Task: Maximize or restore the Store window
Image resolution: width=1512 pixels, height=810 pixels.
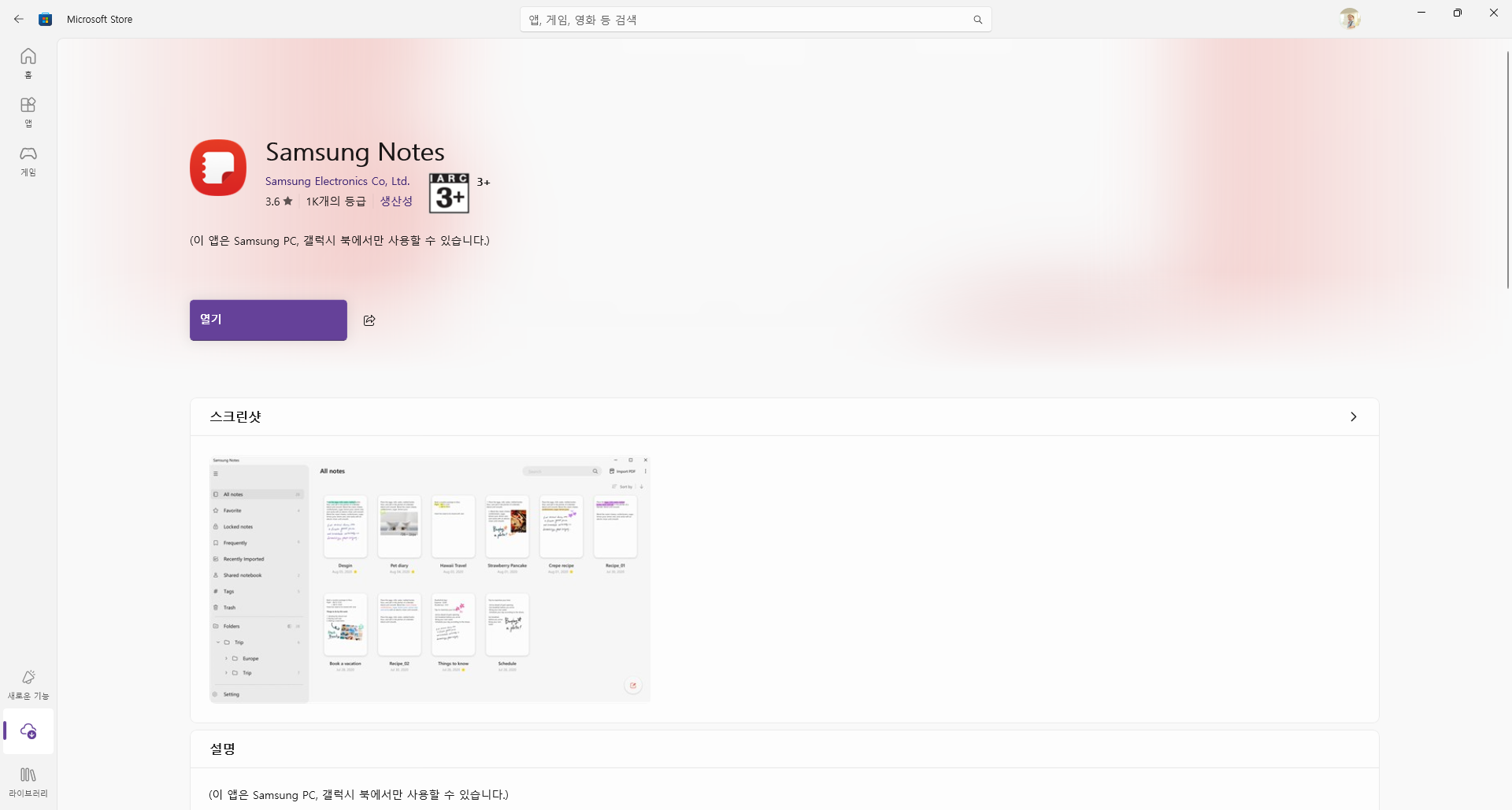Action: point(1458,13)
